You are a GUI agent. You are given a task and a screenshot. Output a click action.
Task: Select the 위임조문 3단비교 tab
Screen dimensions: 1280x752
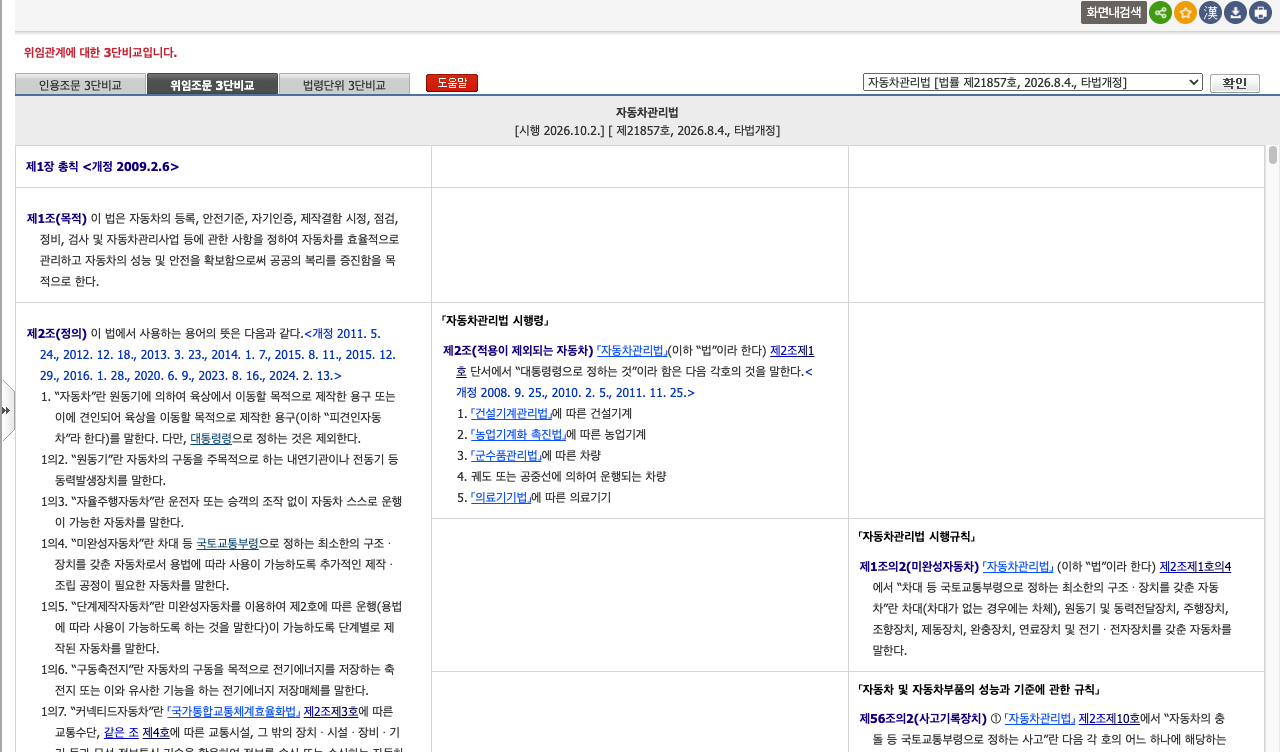click(x=212, y=85)
